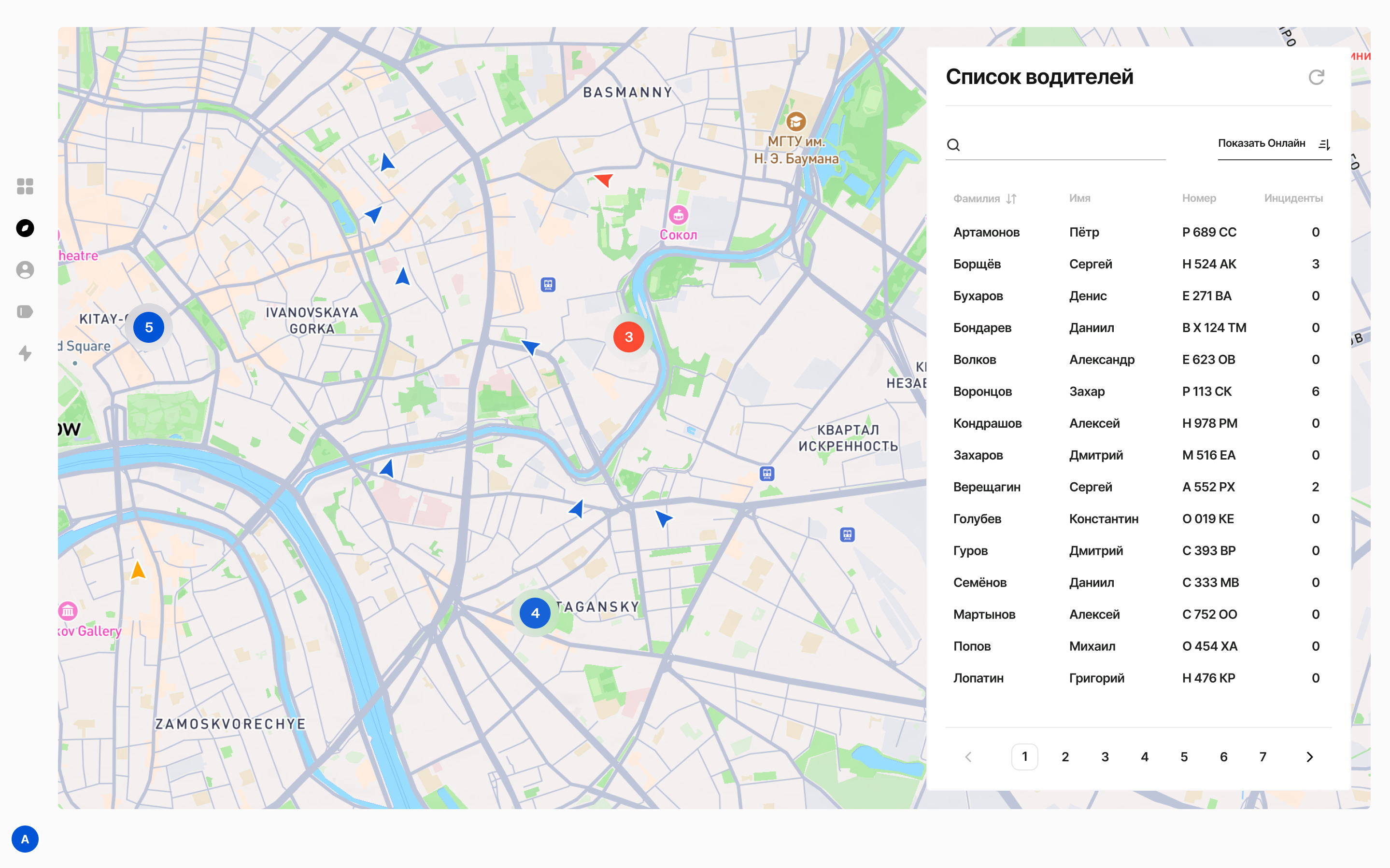Switch to page 3 of drivers
This screenshot has height=868, width=1390.
tap(1105, 756)
